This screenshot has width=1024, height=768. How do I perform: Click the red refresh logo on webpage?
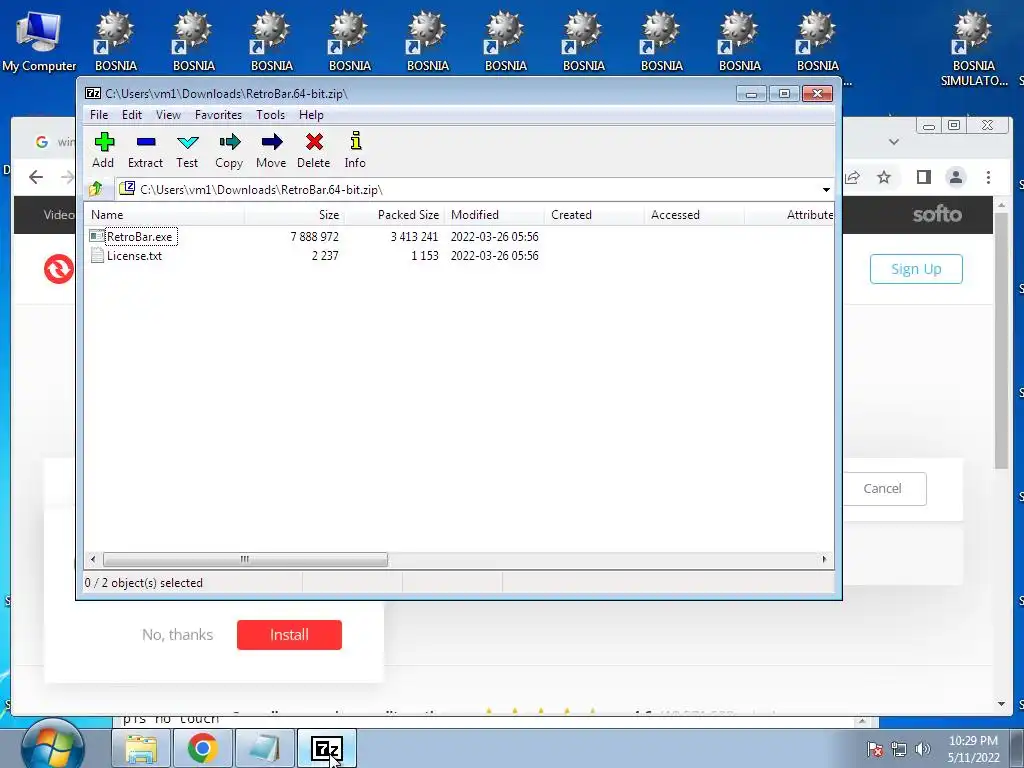pos(59,269)
